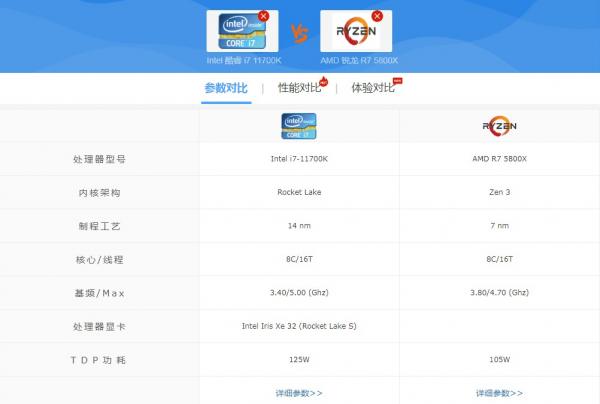Click the '14 nm' process cell

click(299, 226)
